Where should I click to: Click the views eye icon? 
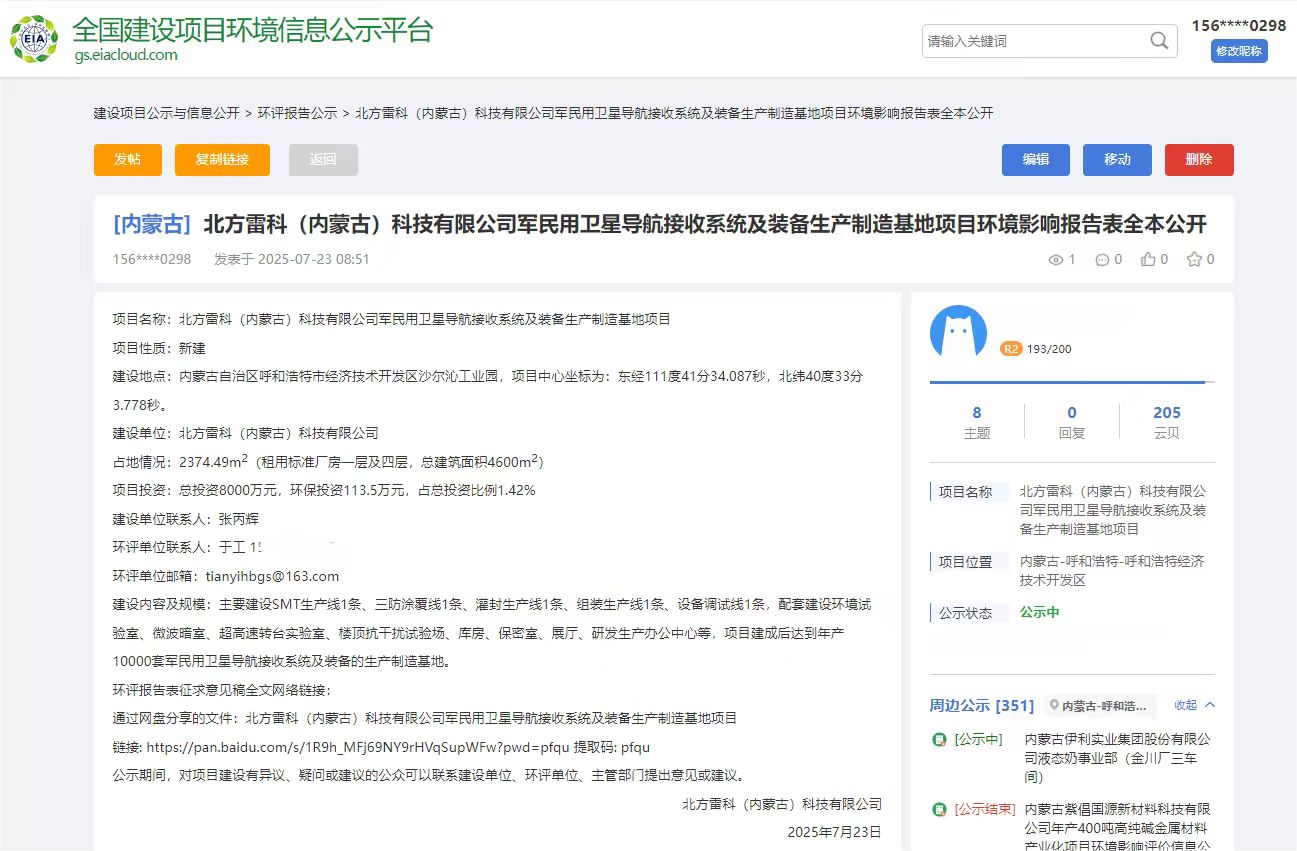pyautogui.click(x=1055, y=260)
